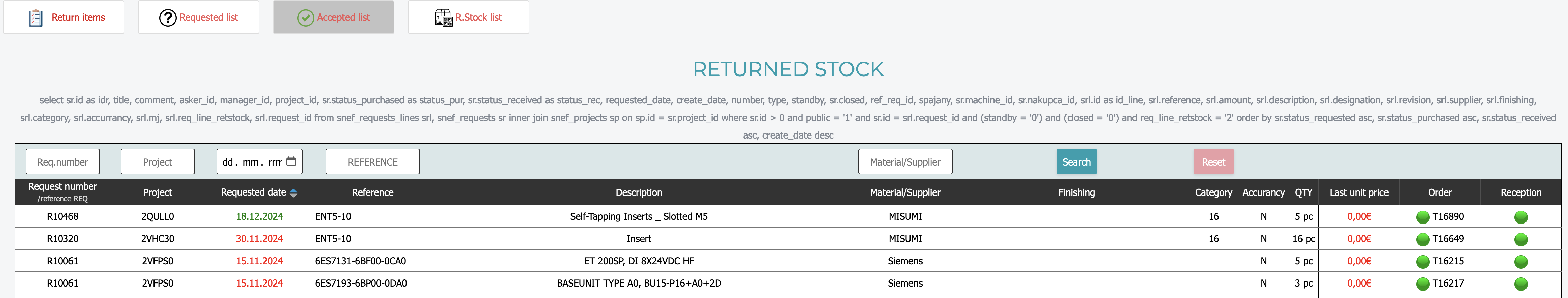Image resolution: width=1568 pixels, height=298 pixels.
Task: Switch to R.Stock list tab
Action: [468, 18]
